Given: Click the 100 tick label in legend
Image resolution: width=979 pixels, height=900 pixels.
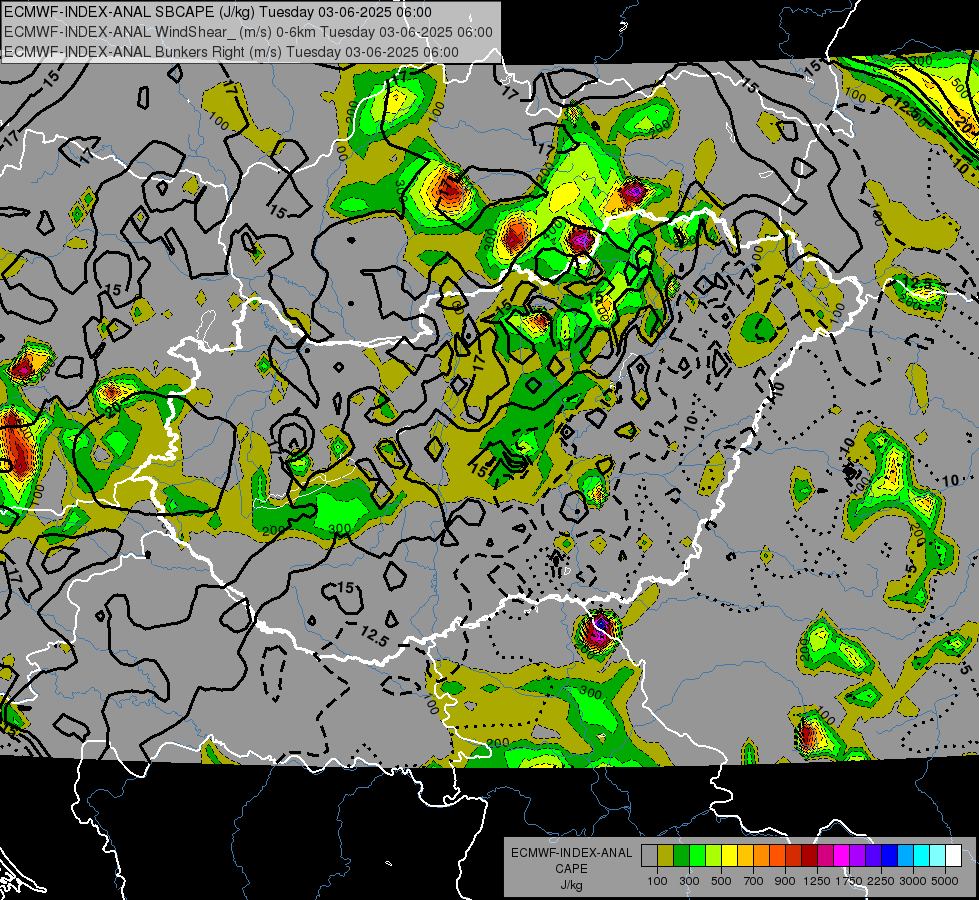Looking at the screenshot, I should pos(657,881).
